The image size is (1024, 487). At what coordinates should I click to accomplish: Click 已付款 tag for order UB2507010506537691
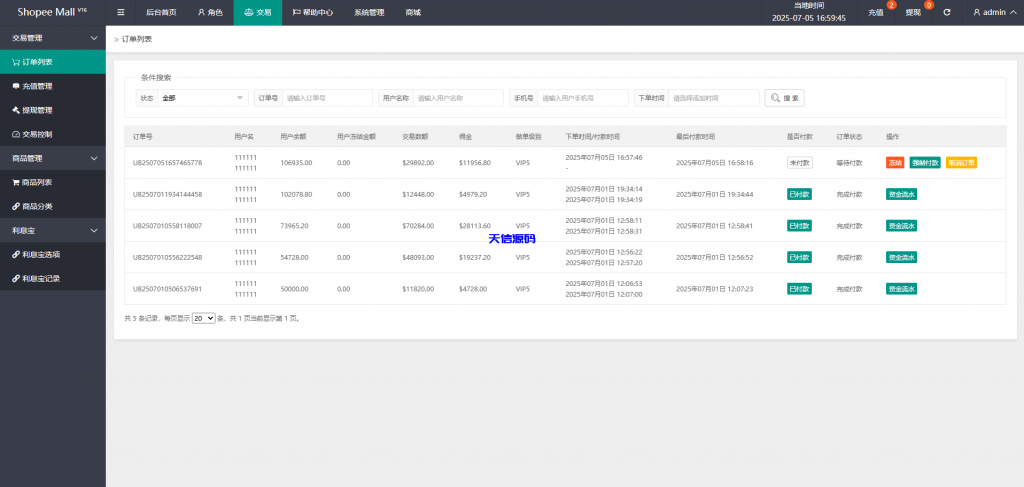(799, 289)
